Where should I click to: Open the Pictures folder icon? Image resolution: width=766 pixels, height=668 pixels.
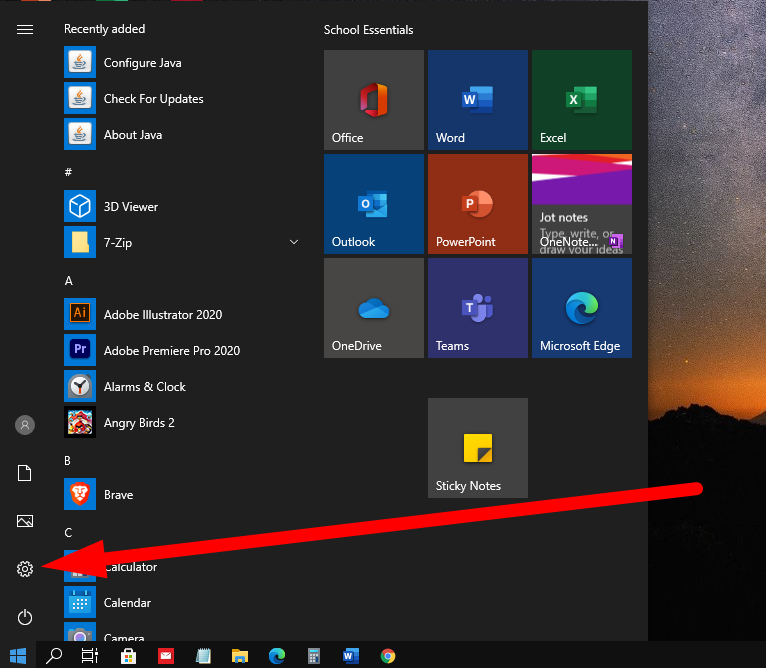pos(25,521)
